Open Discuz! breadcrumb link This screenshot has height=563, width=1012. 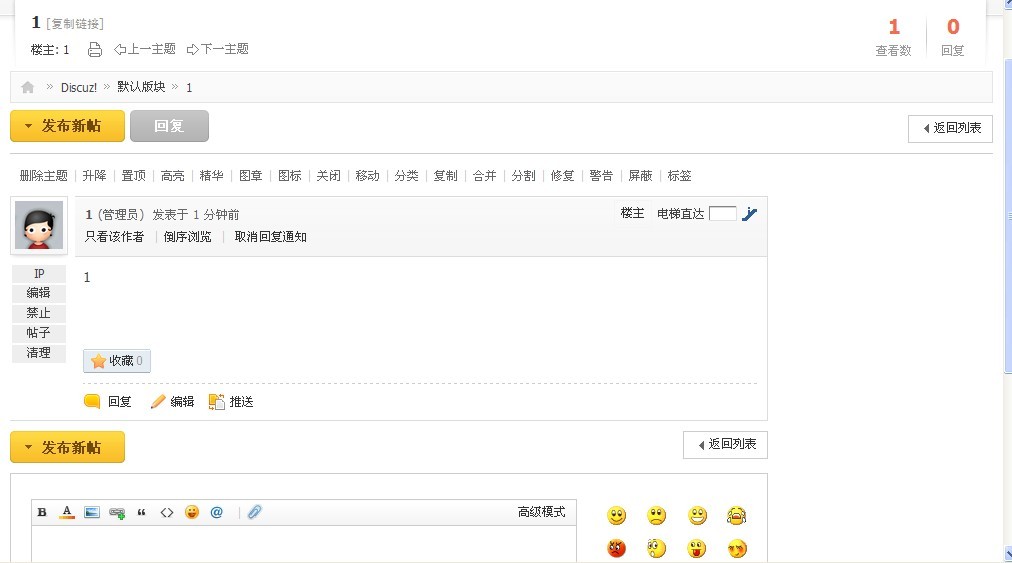pos(79,87)
